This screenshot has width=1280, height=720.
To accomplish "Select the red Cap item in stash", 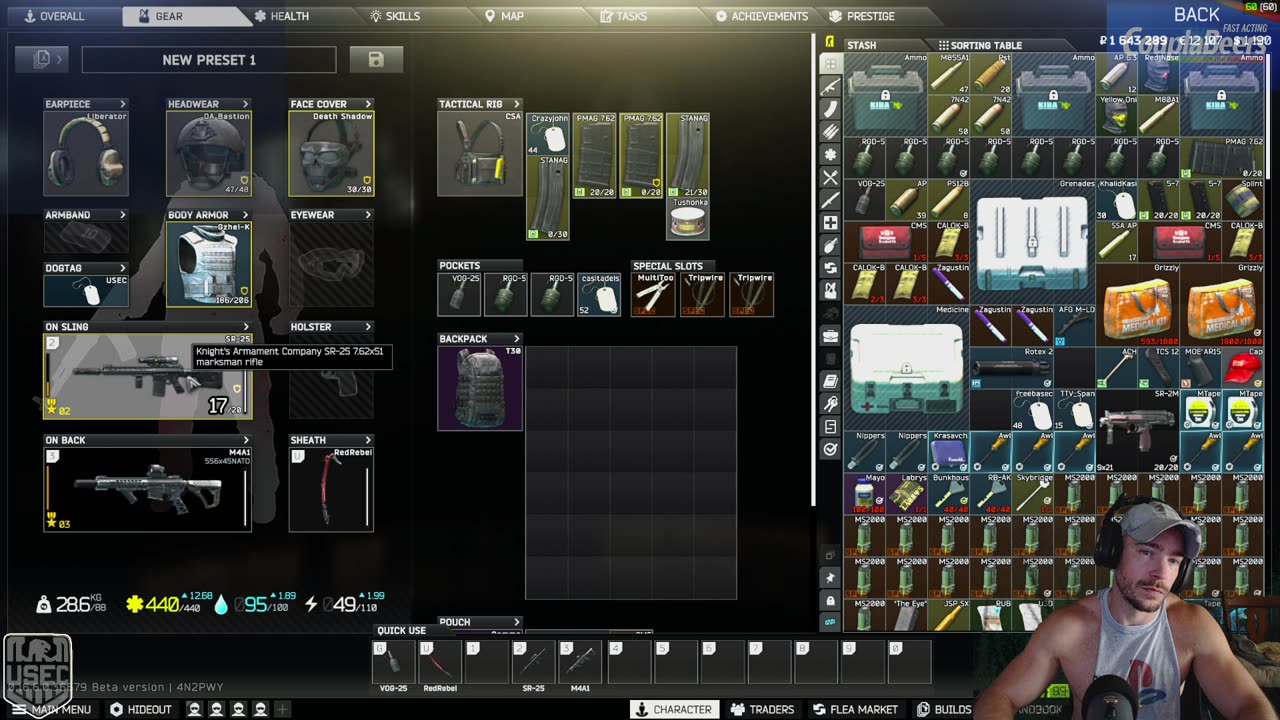I will pos(1242,368).
